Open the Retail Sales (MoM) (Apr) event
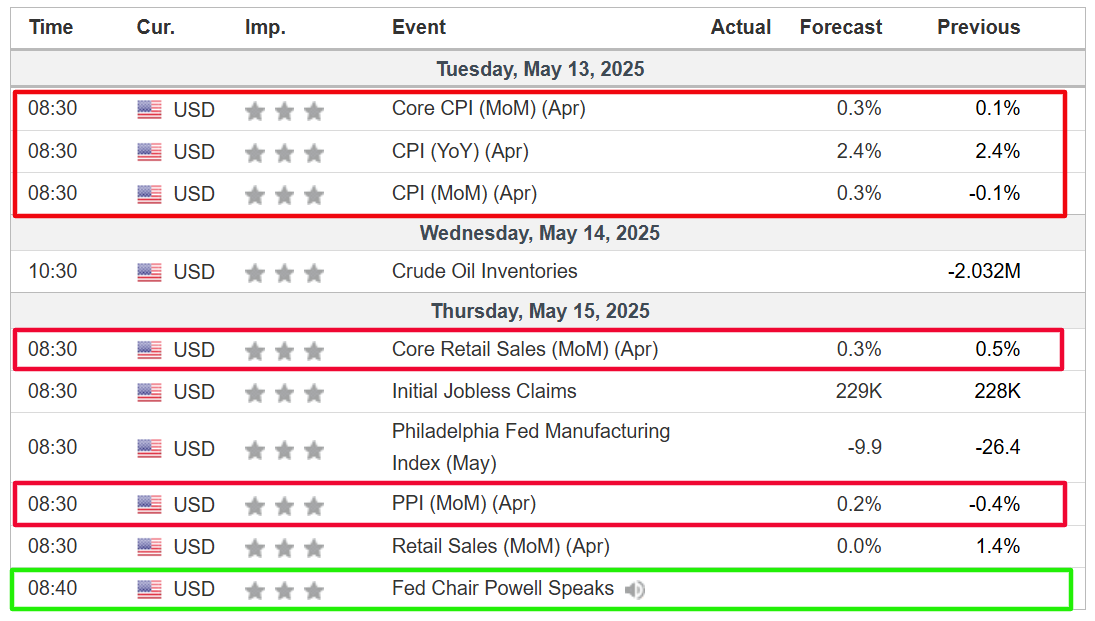Viewport: 1095px width, 621px height. 501,546
